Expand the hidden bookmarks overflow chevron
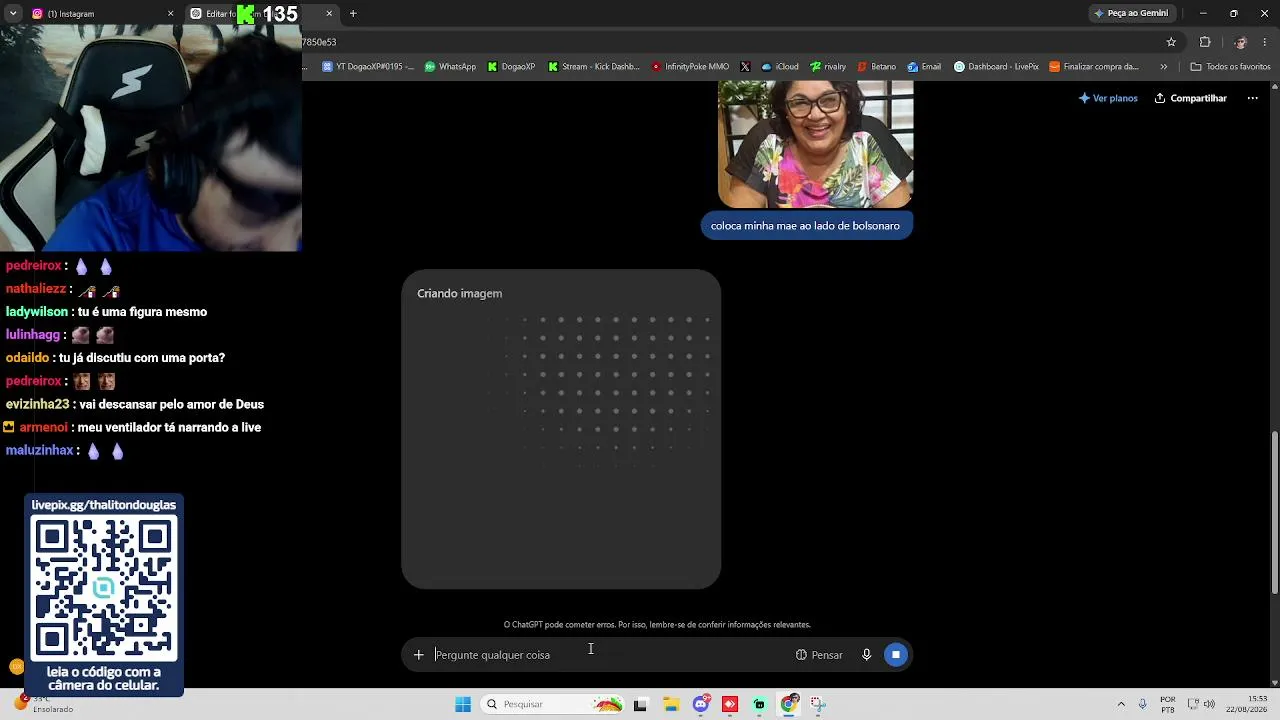Image resolution: width=1280 pixels, height=720 pixels. click(1163, 67)
